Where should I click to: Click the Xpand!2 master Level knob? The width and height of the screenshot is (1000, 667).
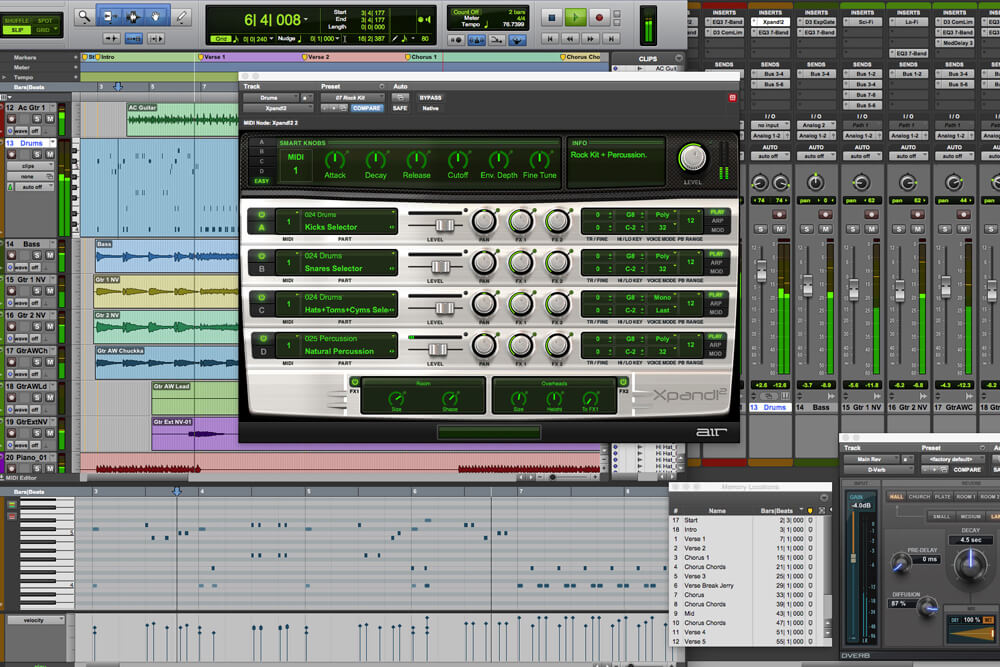pos(693,158)
